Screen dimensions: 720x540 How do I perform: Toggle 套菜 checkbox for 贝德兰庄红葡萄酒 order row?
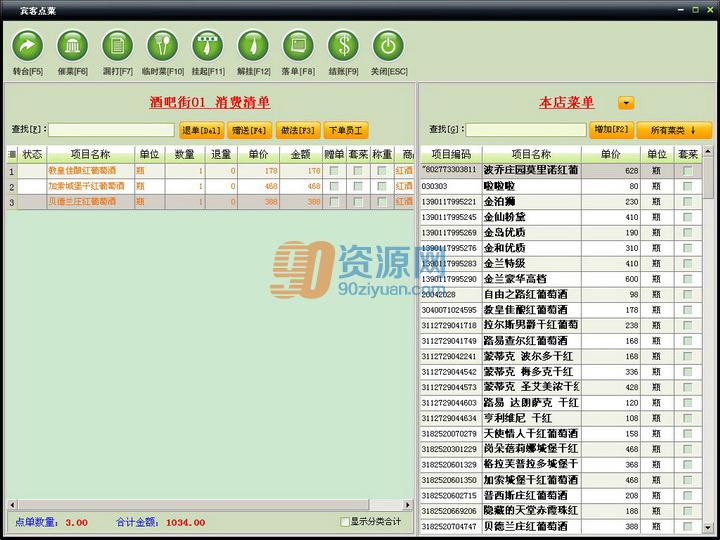pos(358,202)
